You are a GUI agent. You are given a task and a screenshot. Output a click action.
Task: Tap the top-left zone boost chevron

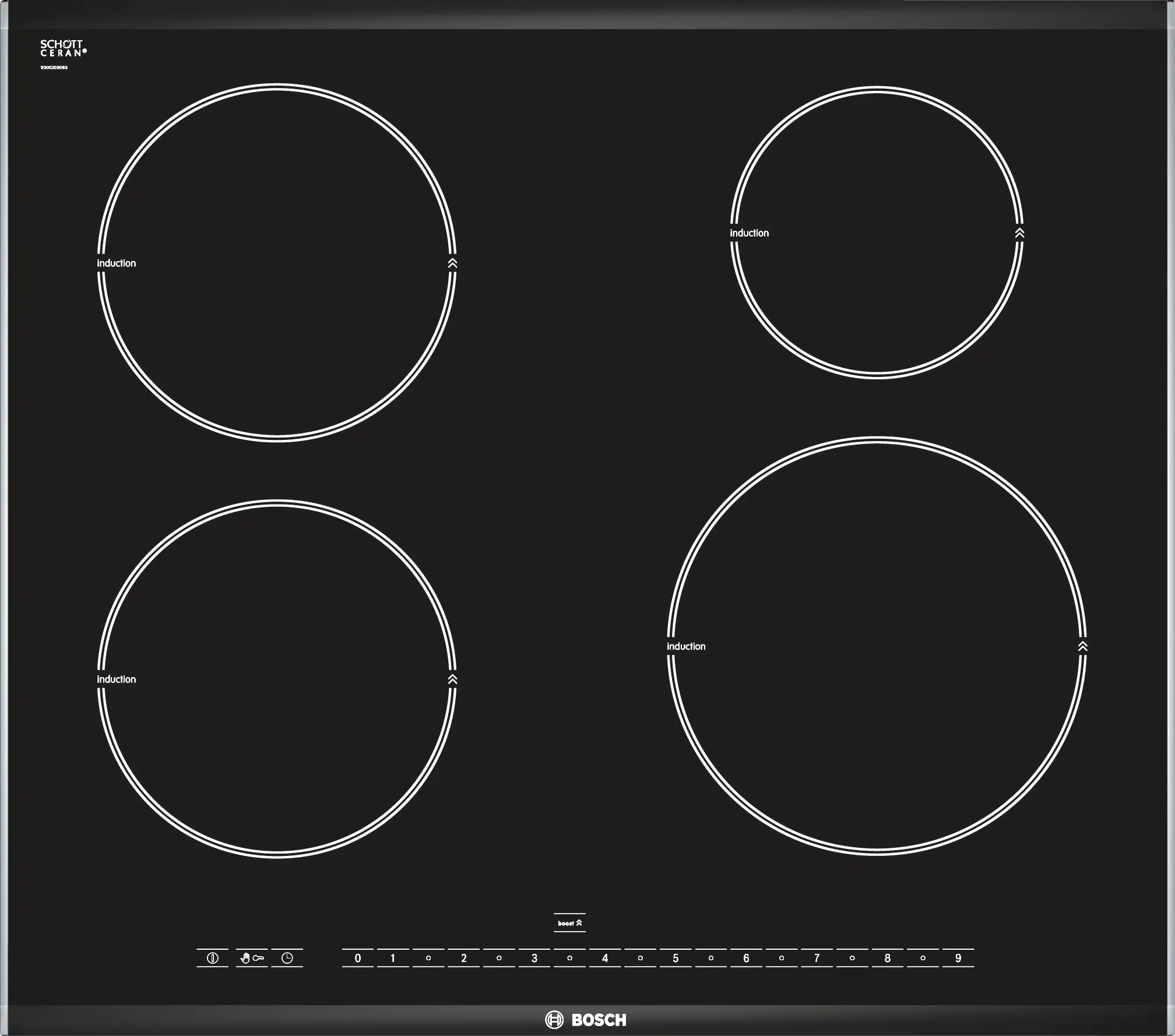click(452, 263)
